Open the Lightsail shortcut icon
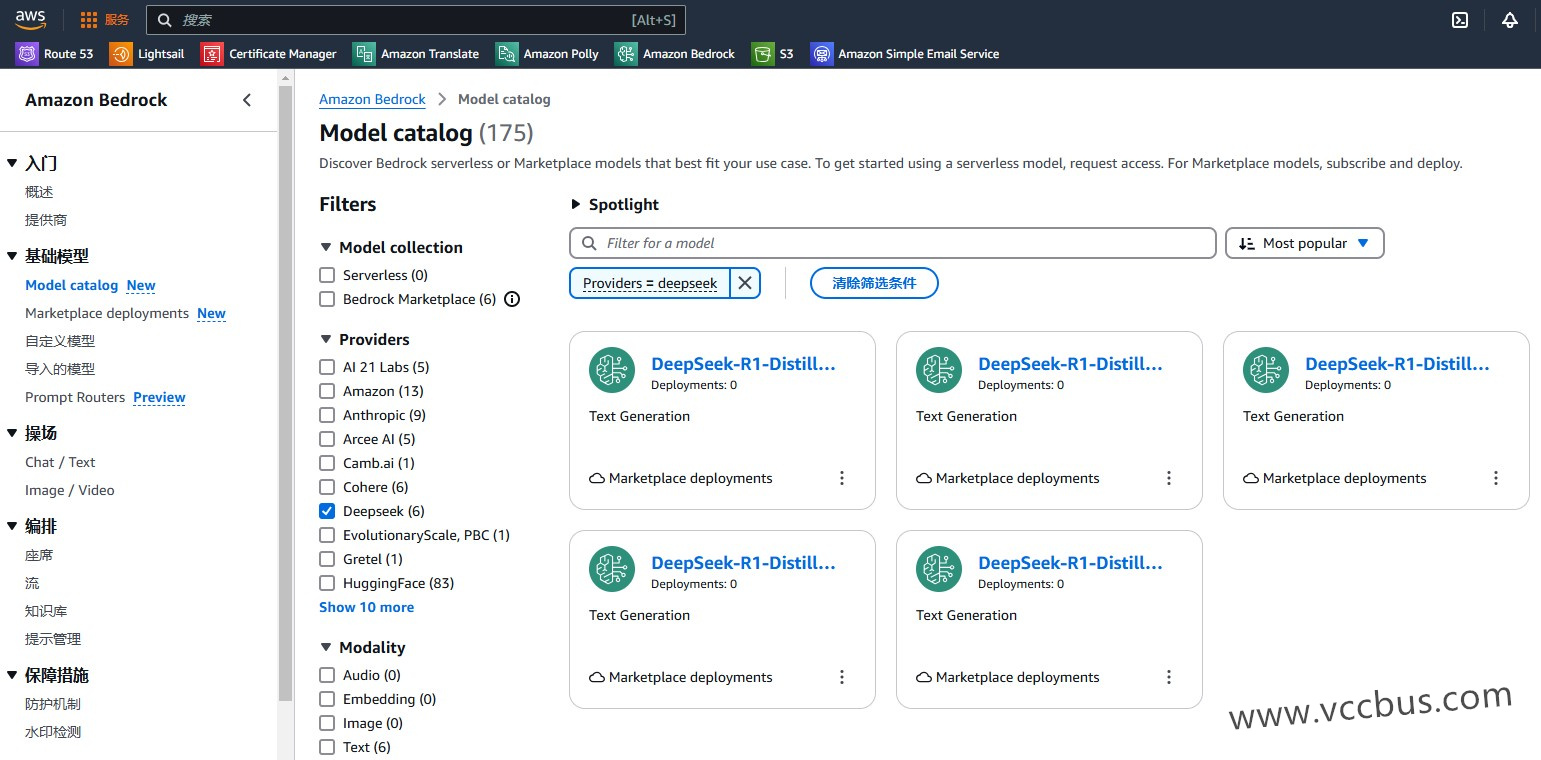Image resolution: width=1541 pixels, height=760 pixels. [121, 54]
